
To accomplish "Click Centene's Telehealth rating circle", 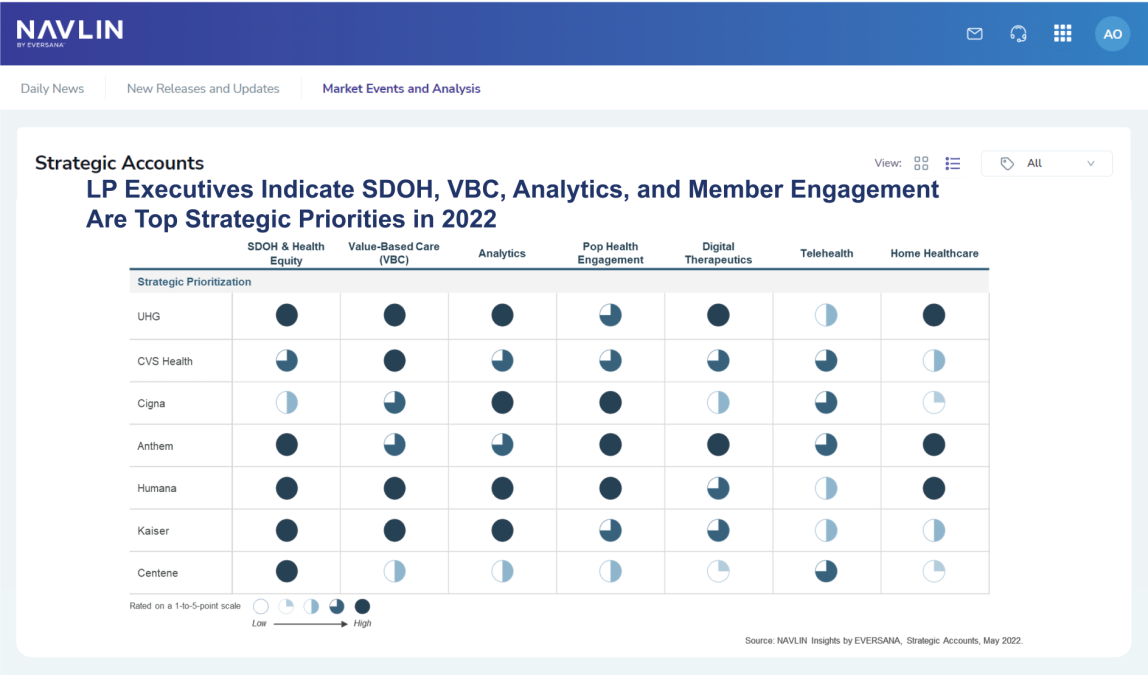I will pyautogui.click(x=826, y=571).
